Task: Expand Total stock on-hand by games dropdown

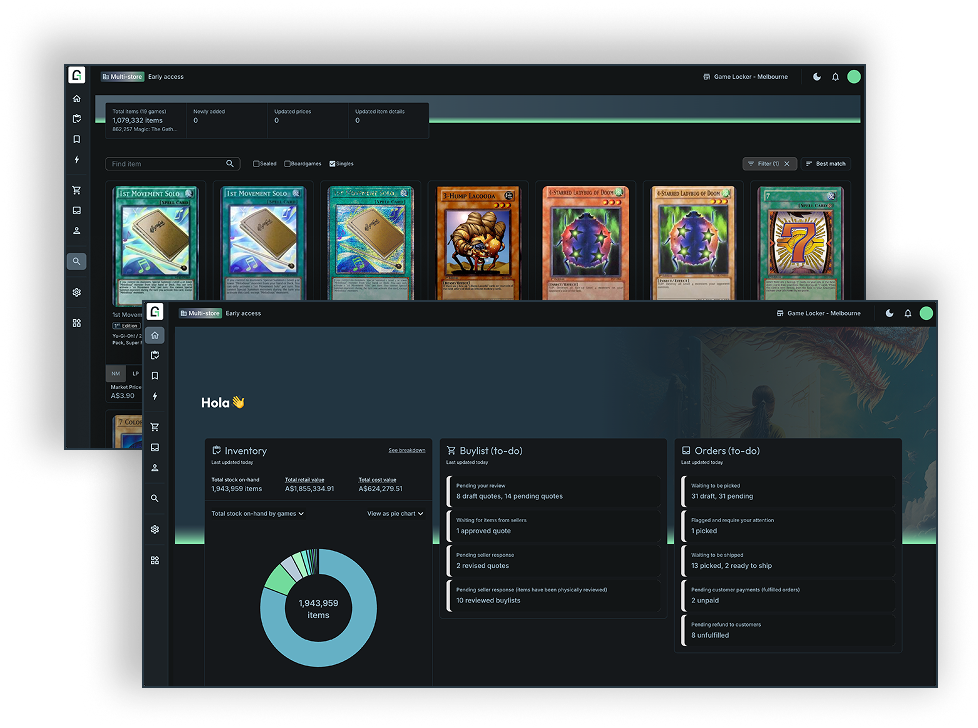Action: click(258, 513)
